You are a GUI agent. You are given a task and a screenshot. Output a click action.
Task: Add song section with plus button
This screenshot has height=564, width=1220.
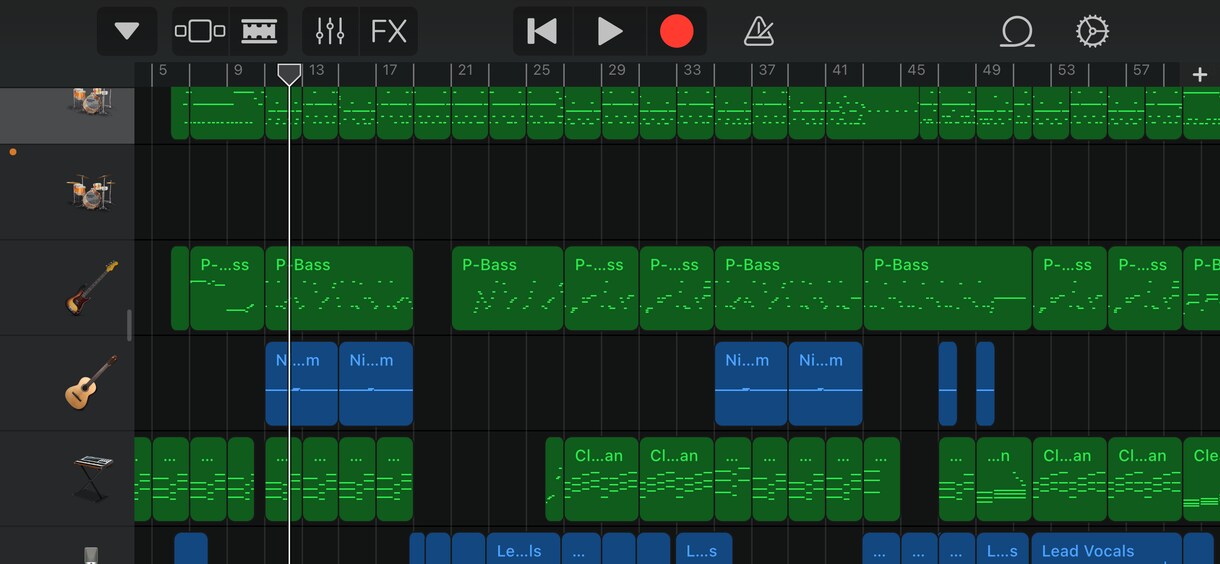(x=1200, y=74)
